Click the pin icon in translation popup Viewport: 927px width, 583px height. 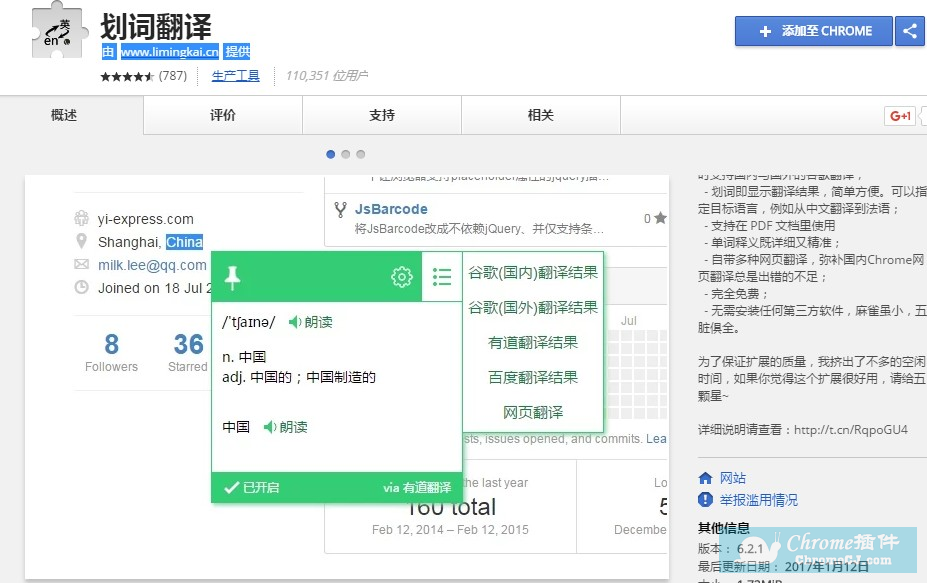[232, 277]
